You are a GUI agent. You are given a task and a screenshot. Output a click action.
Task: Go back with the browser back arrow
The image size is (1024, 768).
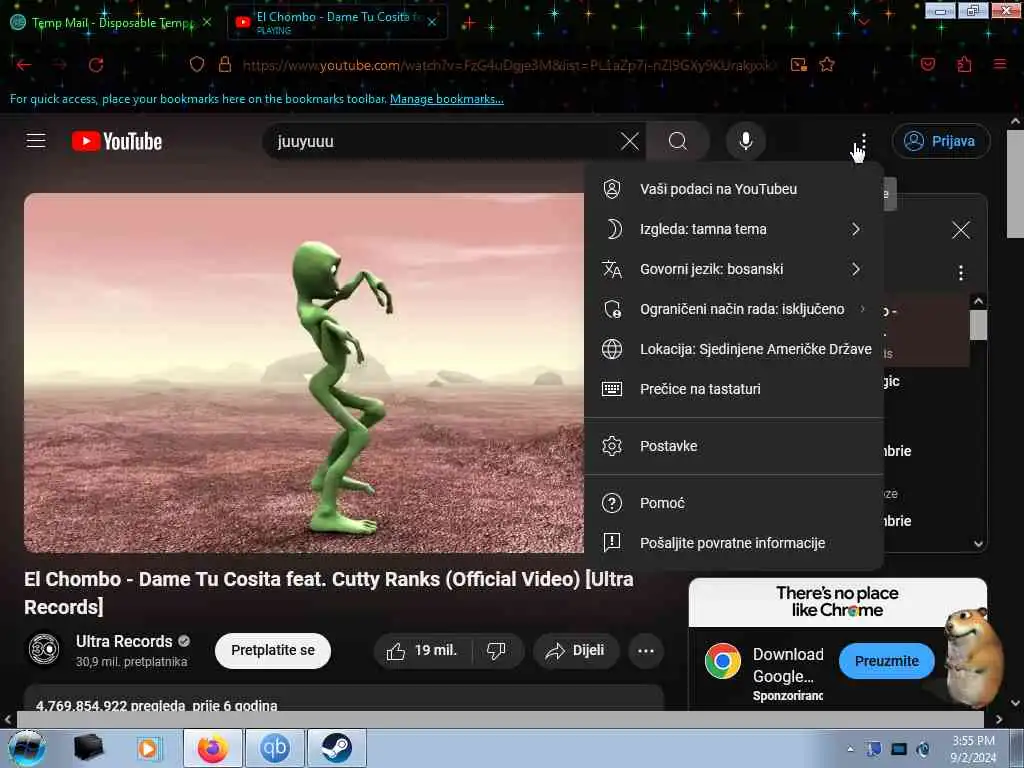click(24, 65)
